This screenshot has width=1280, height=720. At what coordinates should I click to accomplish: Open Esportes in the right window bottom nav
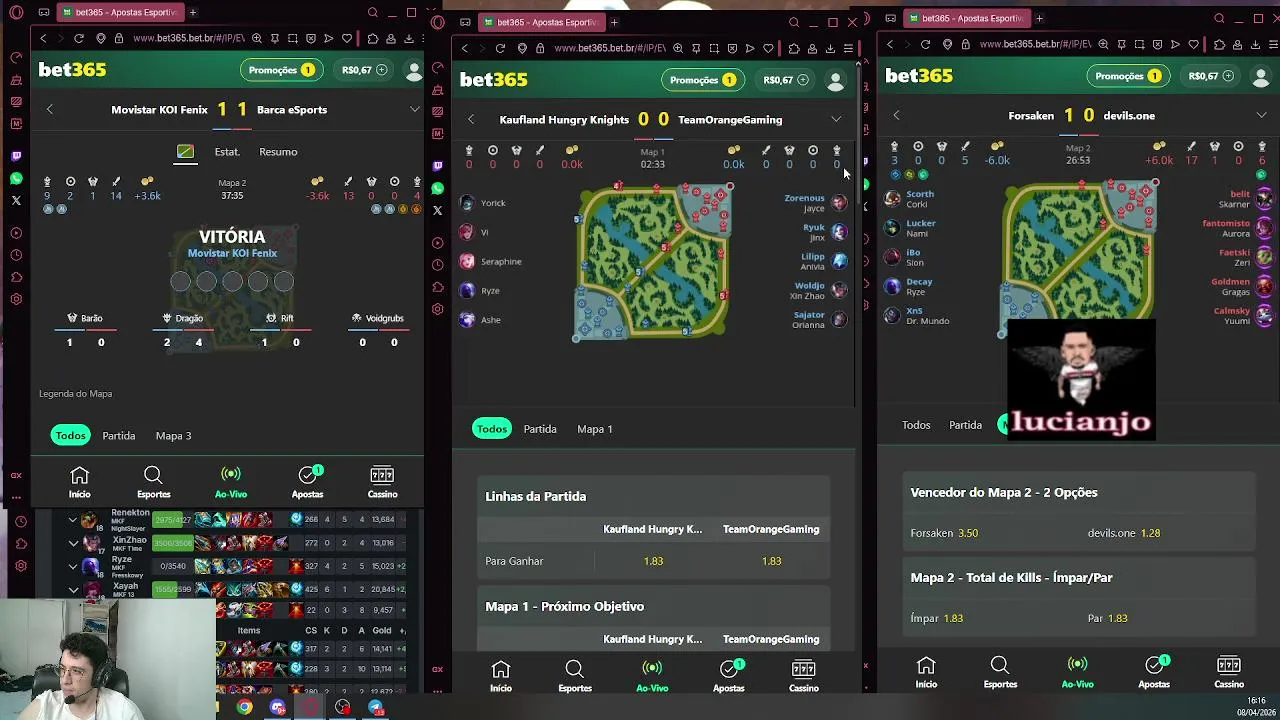[1000, 672]
